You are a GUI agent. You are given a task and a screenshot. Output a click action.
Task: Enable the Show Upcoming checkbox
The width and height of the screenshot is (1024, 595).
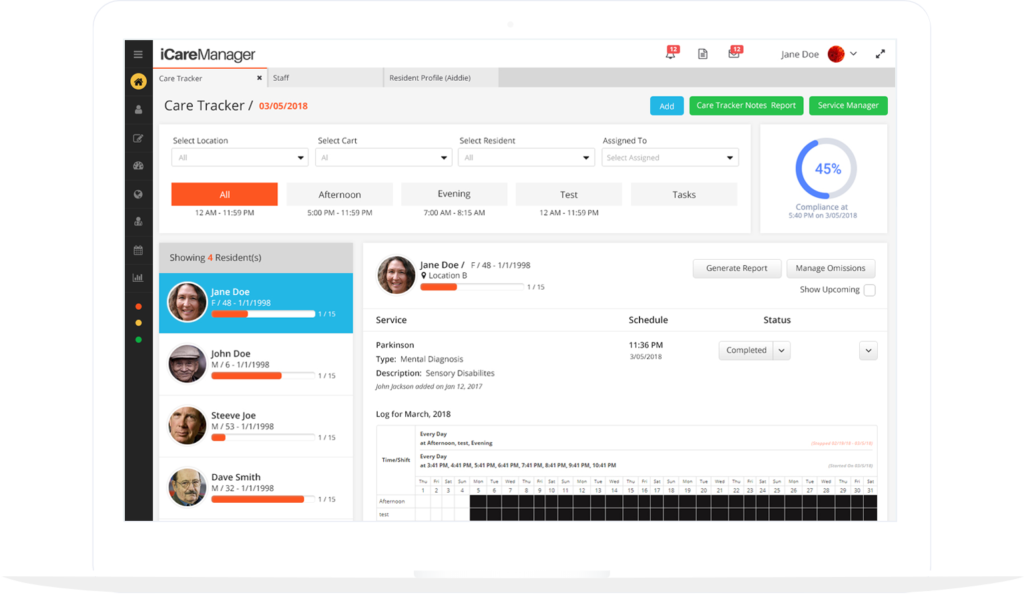[869, 290]
